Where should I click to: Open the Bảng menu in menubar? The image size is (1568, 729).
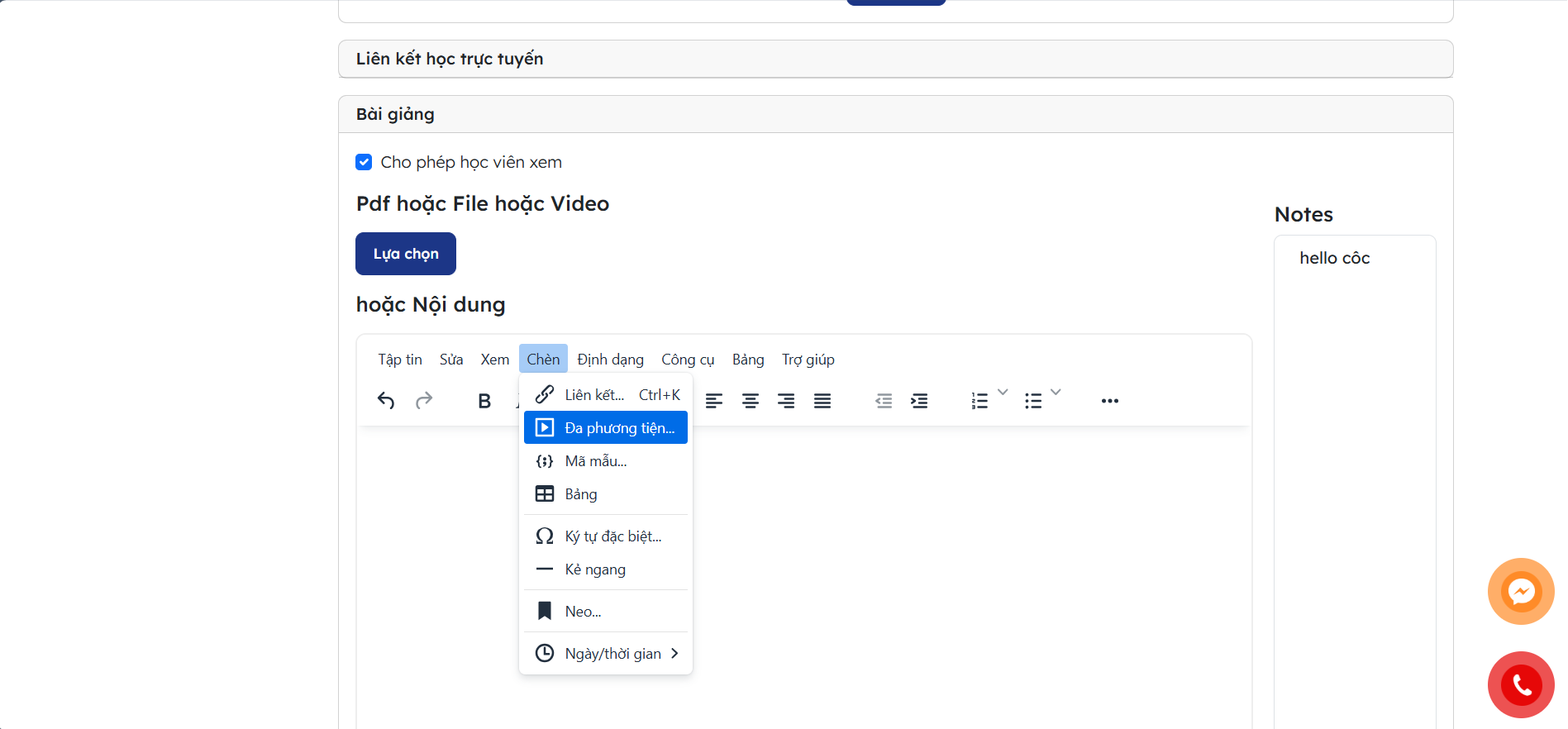(748, 360)
